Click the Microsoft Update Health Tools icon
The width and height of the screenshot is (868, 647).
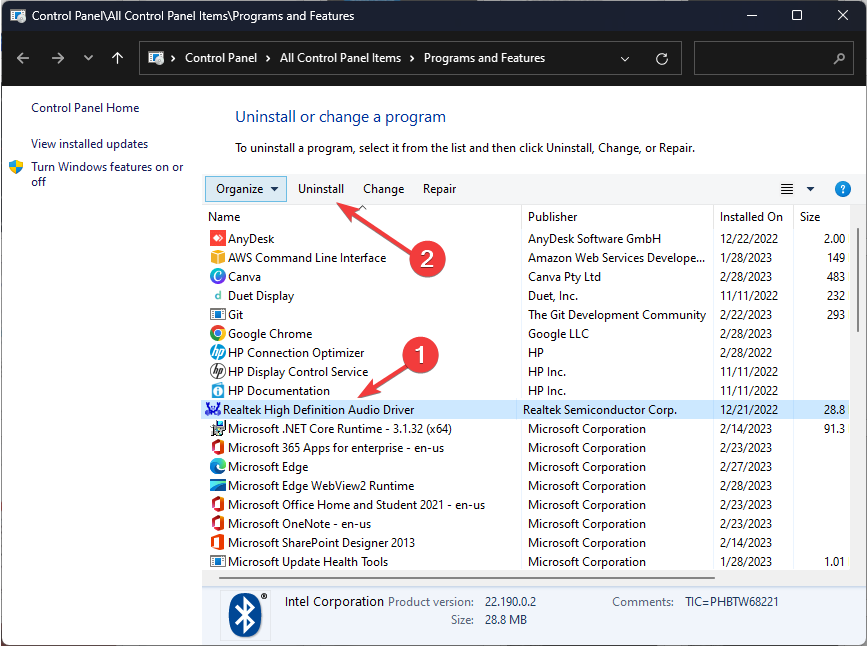[x=218, y=561]
